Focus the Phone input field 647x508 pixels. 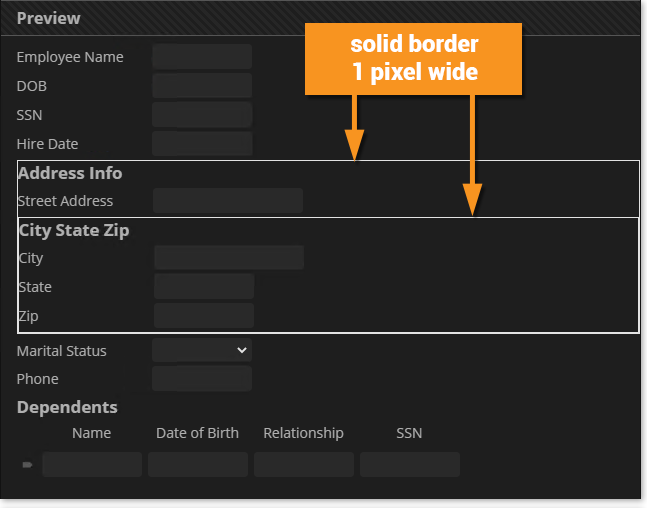point(202,379)
